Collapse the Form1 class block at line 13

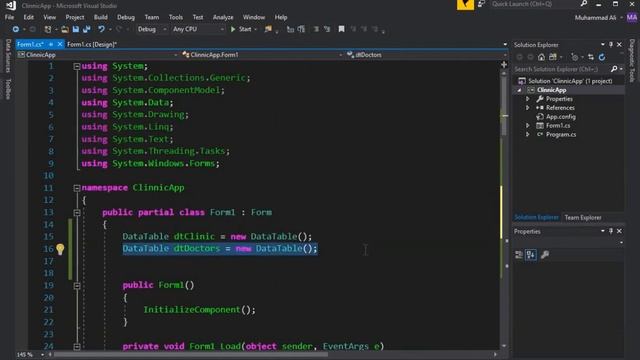(77, 212)
